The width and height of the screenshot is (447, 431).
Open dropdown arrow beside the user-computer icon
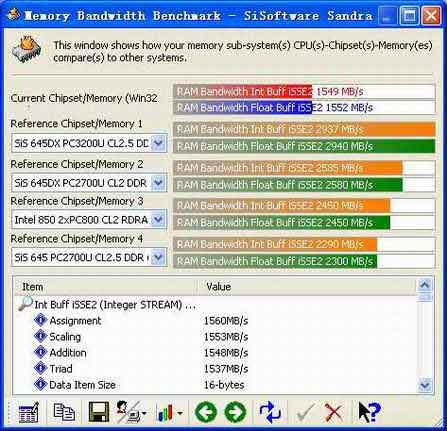point(144,413)
